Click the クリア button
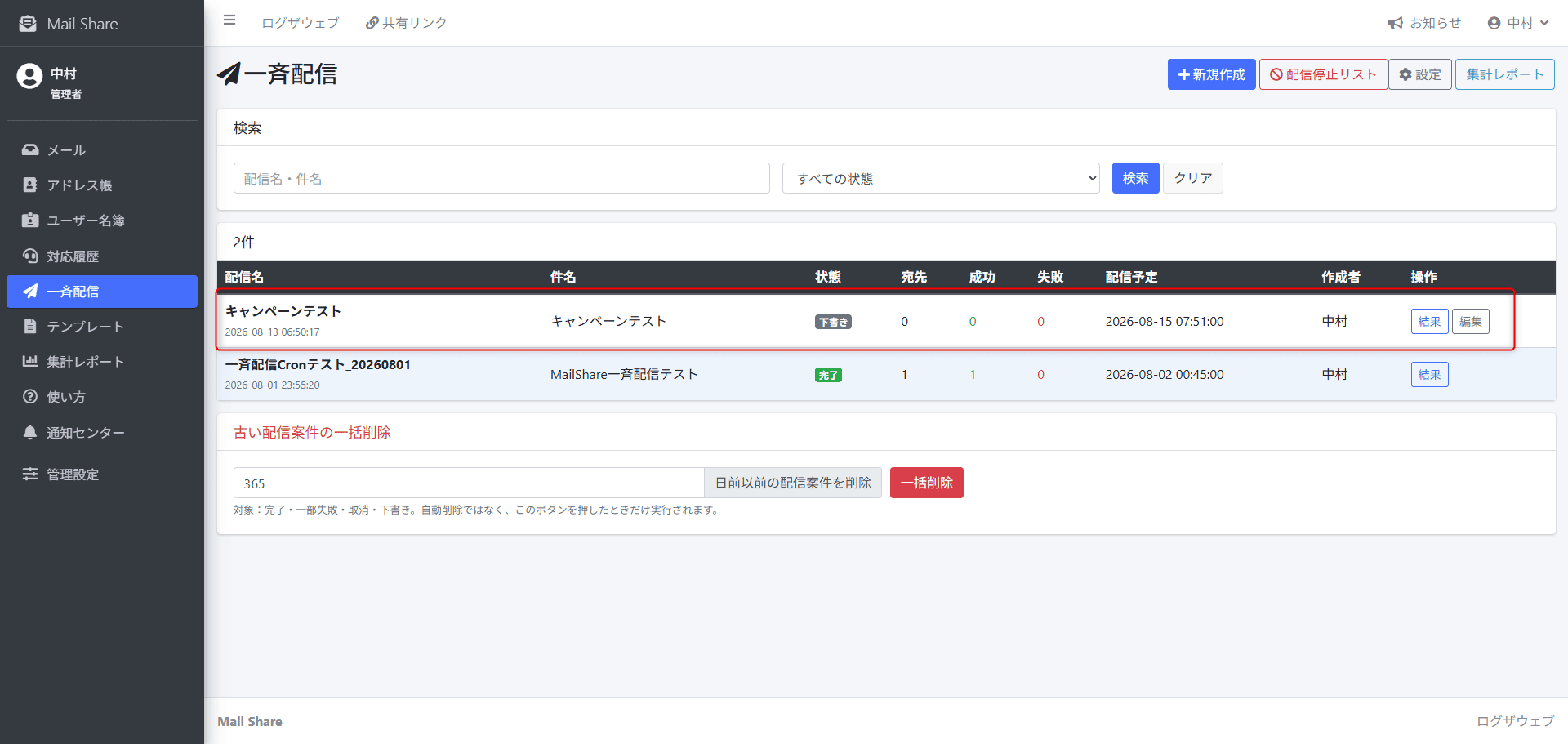The height and width of the screenshot is (744, 1568). click(x=1192, y=178)
